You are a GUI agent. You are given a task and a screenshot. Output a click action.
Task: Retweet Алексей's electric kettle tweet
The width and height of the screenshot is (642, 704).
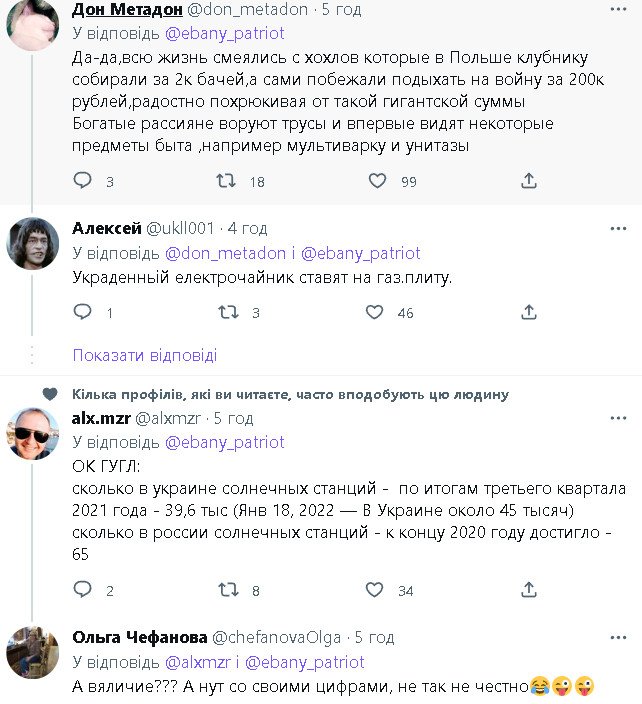[227, 312]
